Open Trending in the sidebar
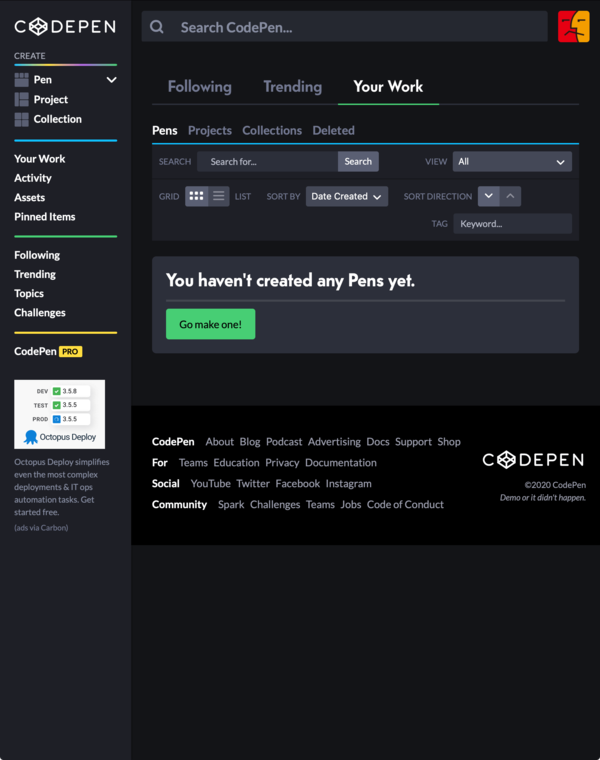Image resolution: width=600 pixels, height=760 pixels. pyautogui.click(x=35, y=274)
